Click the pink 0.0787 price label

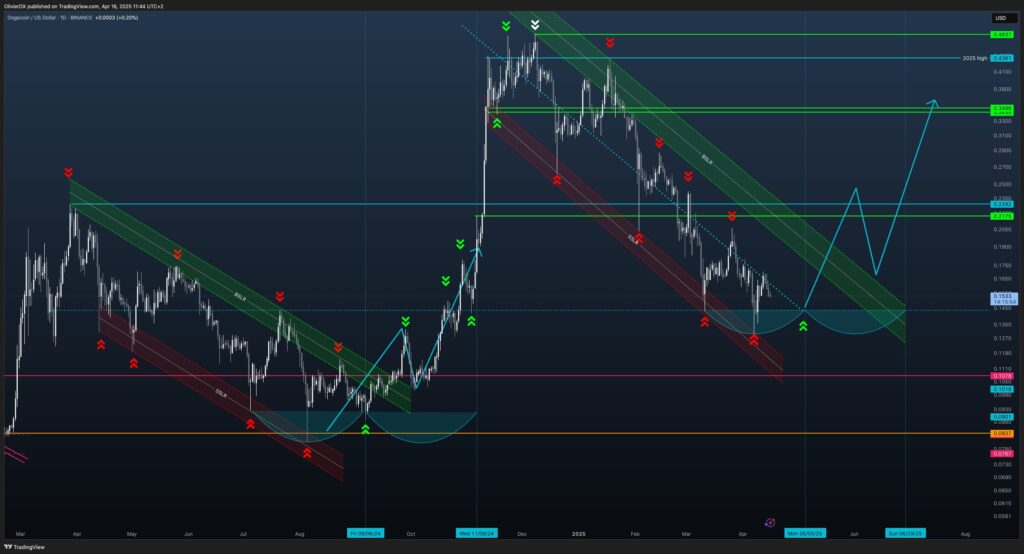pos(1001,454)
